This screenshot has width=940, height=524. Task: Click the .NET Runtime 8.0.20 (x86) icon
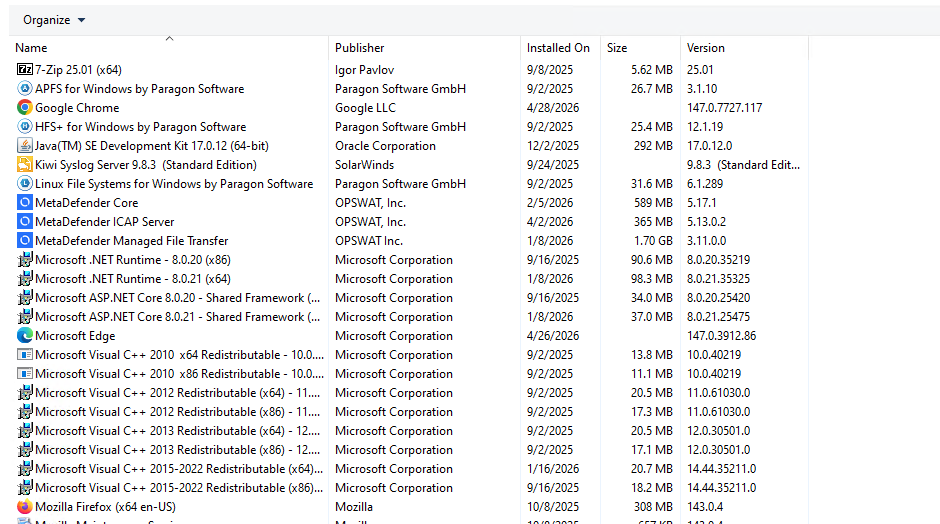click(x=25, y=260)
